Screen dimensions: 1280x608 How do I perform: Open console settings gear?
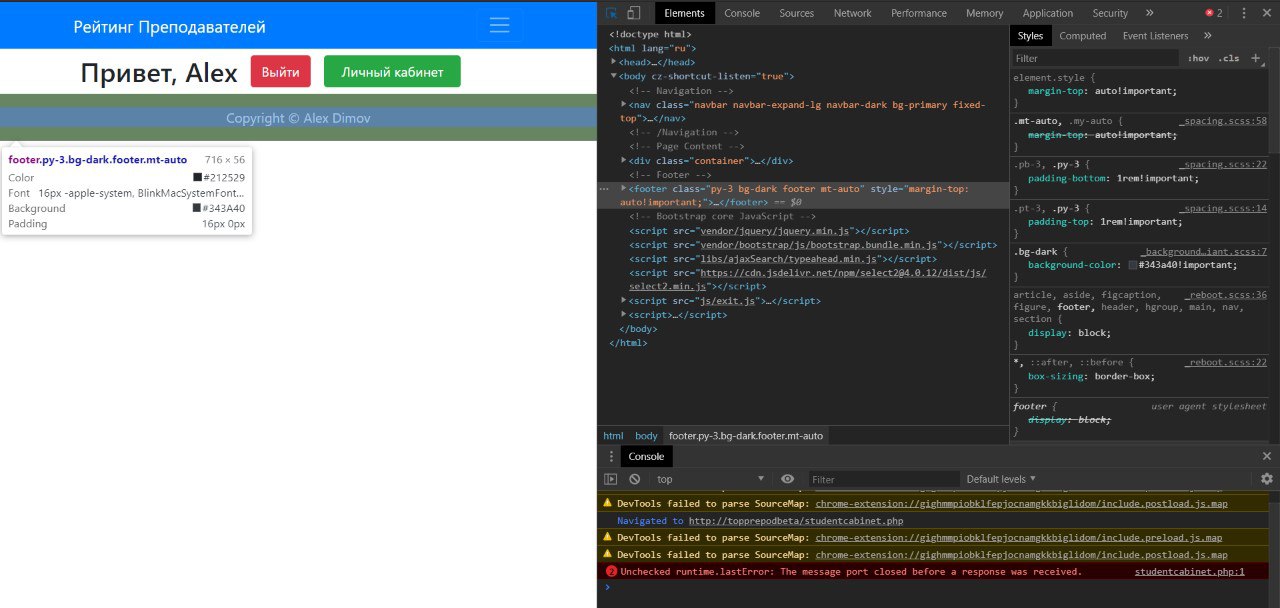click(x=1267, y=479)
